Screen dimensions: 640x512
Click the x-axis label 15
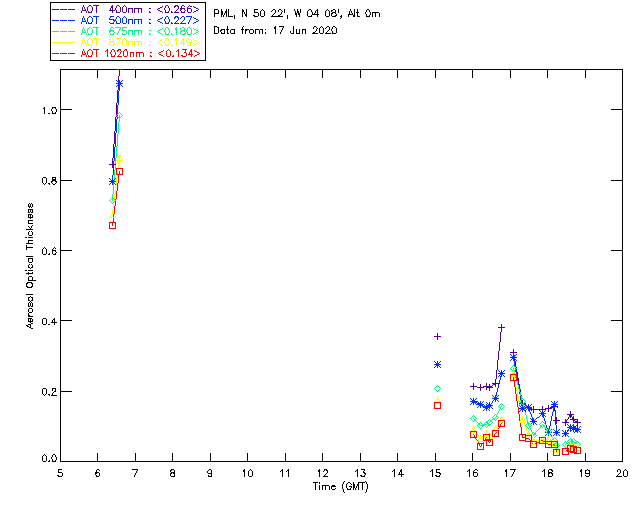coord(435,473)
